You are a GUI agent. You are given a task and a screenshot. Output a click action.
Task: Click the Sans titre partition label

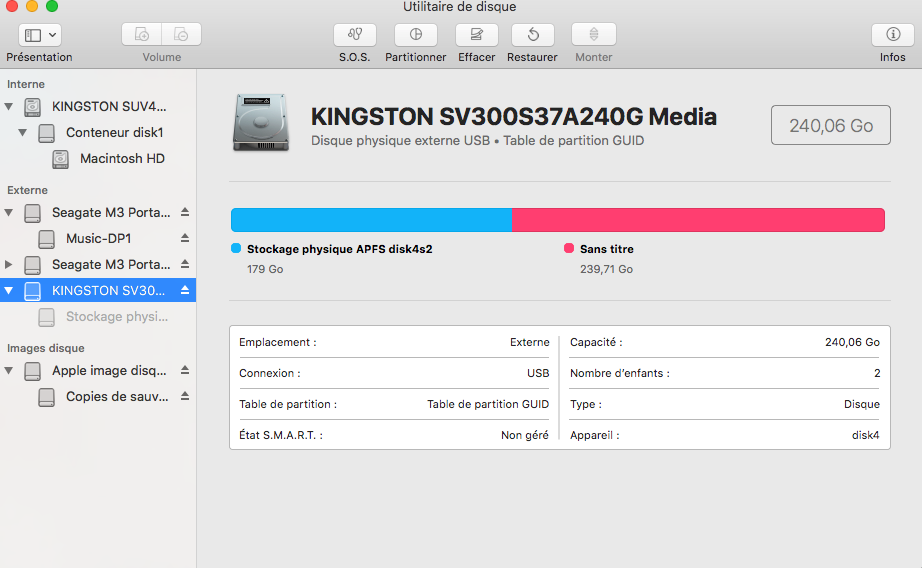(607, 249)
